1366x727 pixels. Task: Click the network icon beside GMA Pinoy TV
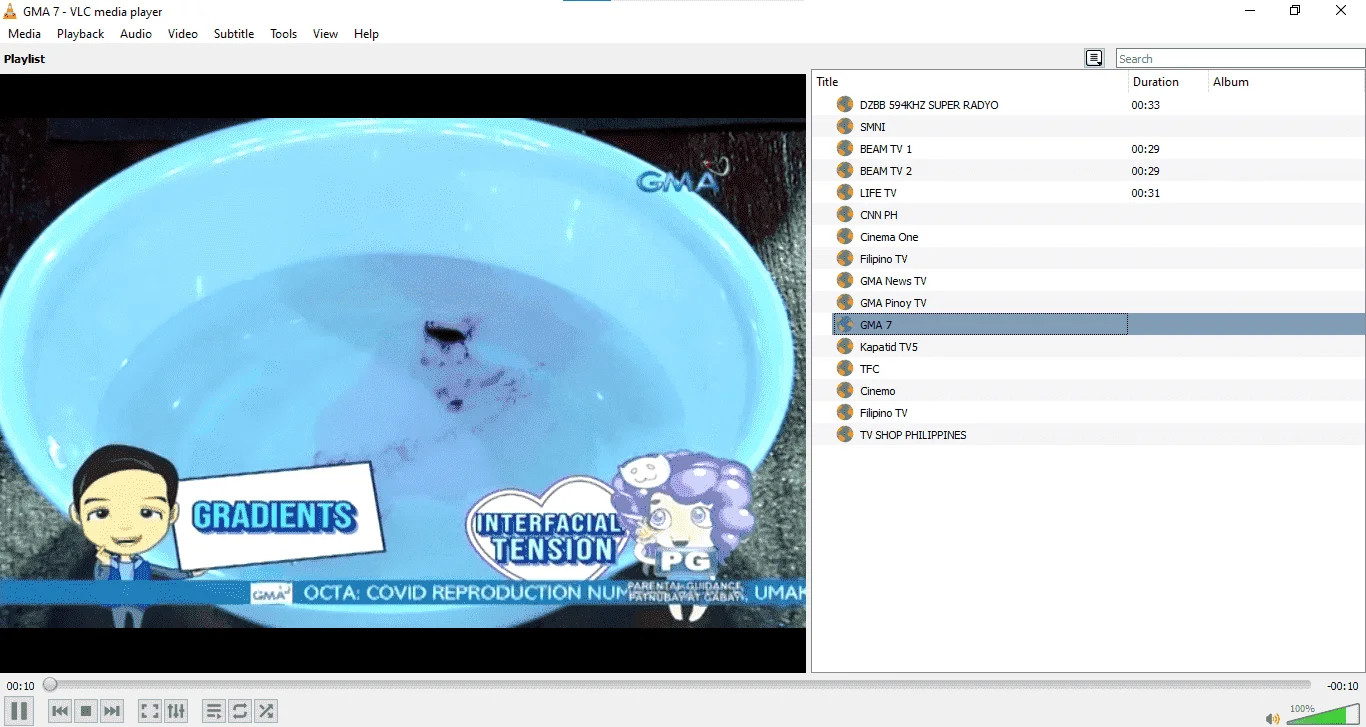point(845,303)
